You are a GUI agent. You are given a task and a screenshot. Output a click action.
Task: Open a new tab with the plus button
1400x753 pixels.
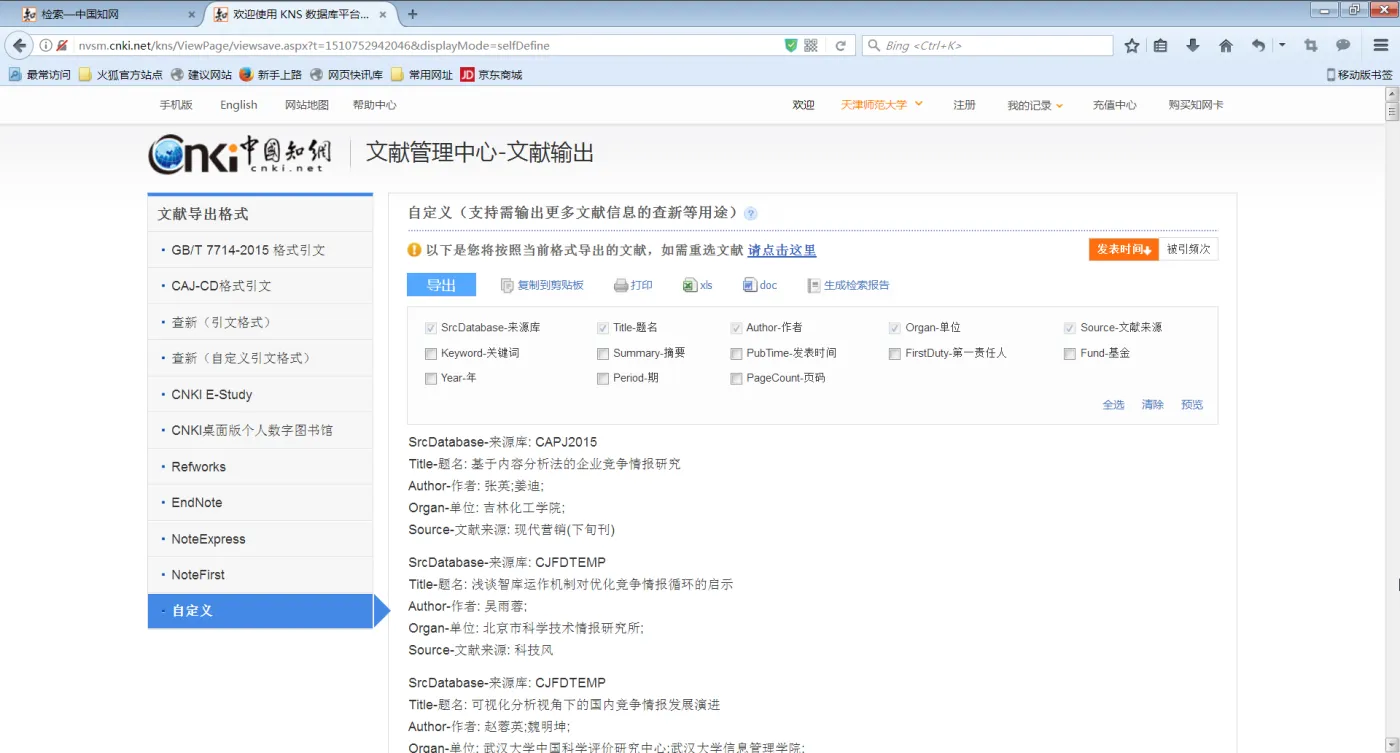412,14
